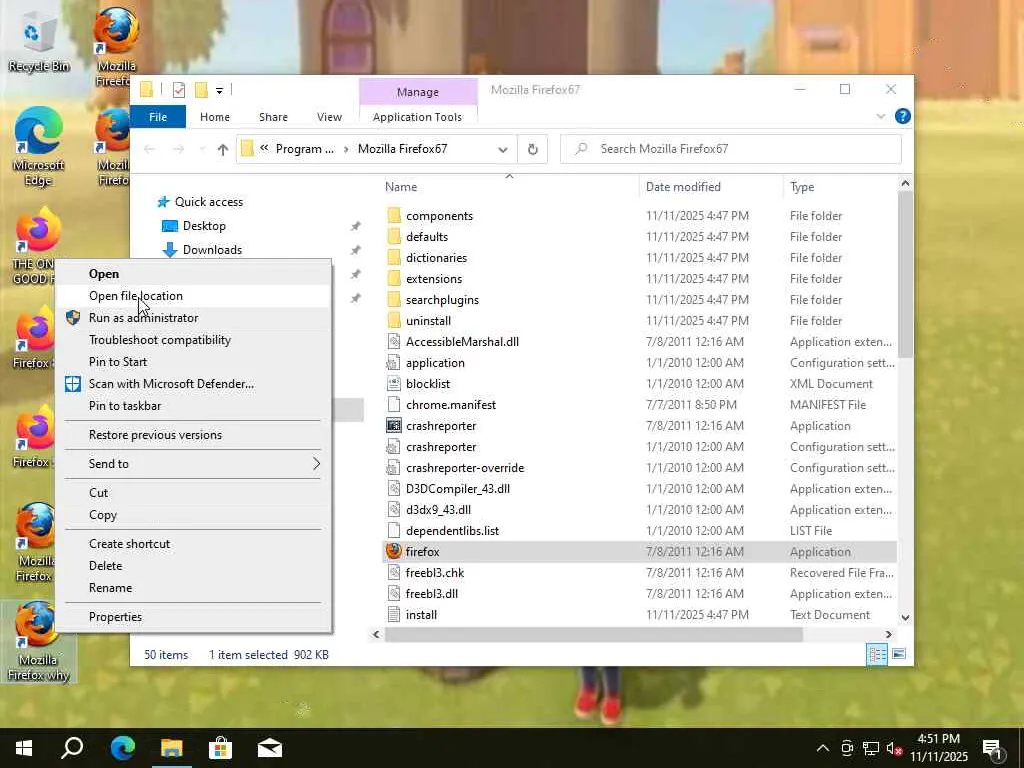
Task: Open Recycle Bin desktop icon
Action: coord(37,40)
